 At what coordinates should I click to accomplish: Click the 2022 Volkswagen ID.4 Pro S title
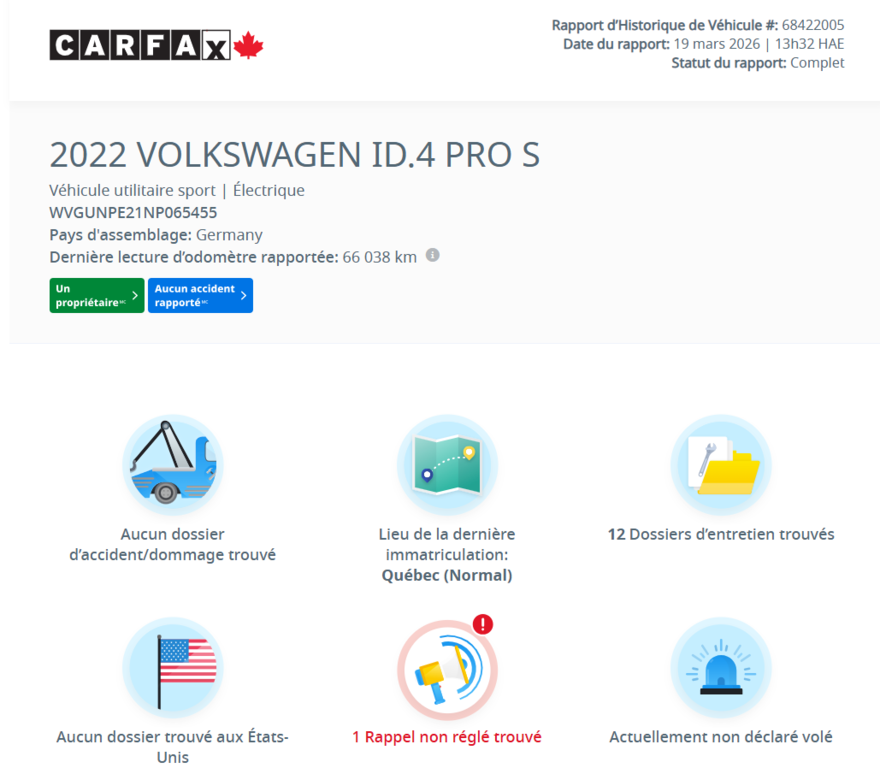click(294, 155)
